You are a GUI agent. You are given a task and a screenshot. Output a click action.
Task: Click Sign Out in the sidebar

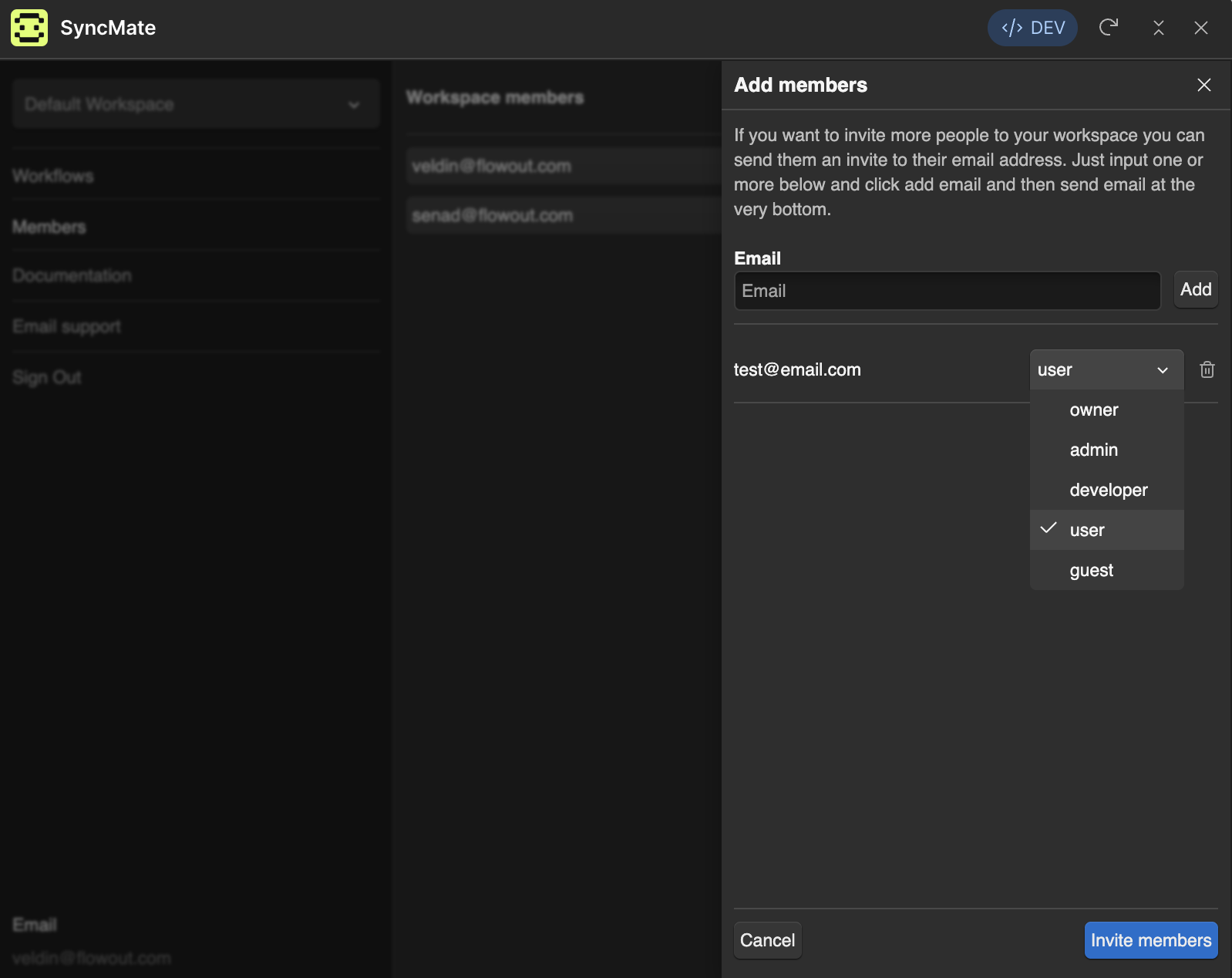[47, 377]
